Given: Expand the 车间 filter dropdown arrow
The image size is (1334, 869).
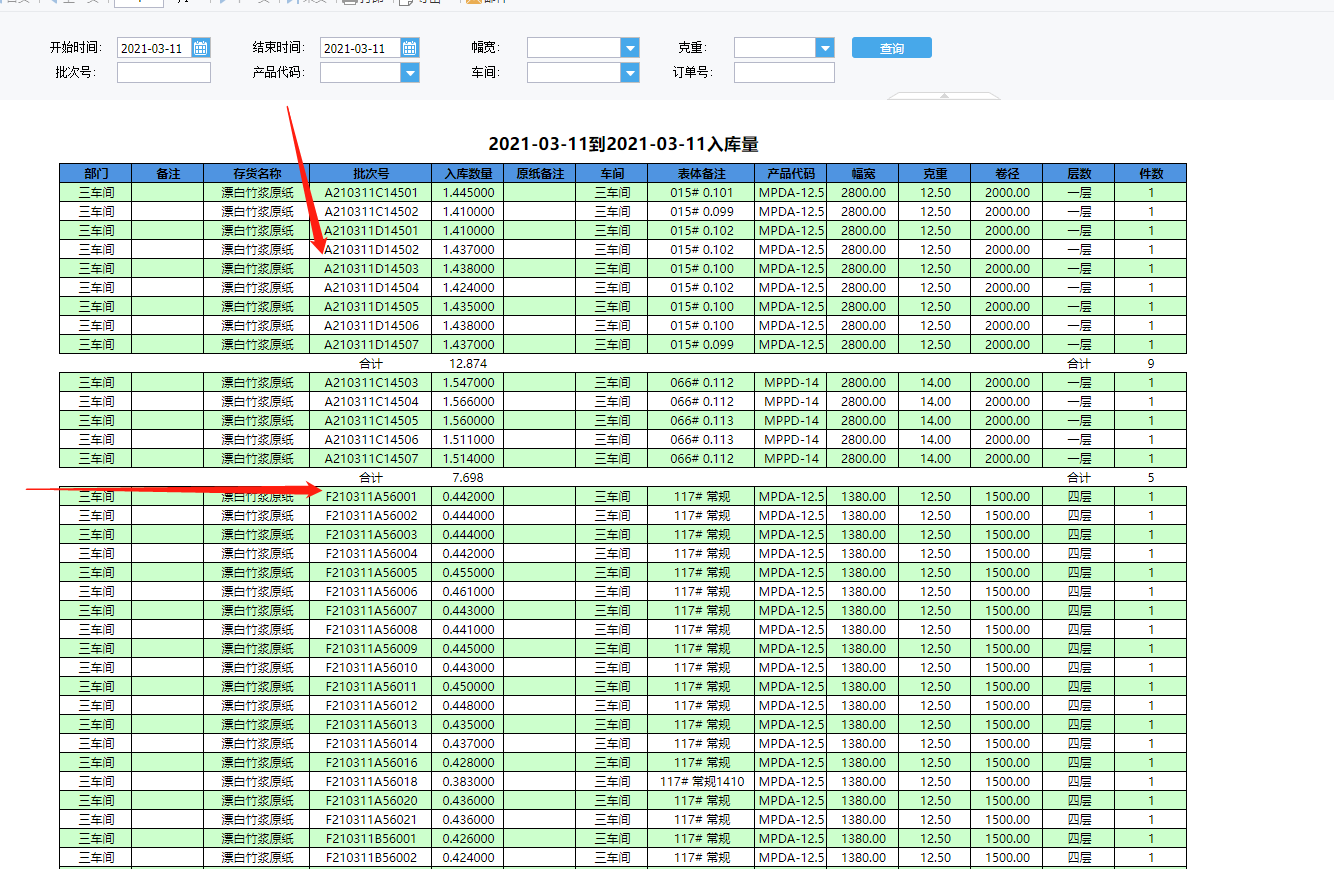Looking at the screenshot, I should click(630, 72).
